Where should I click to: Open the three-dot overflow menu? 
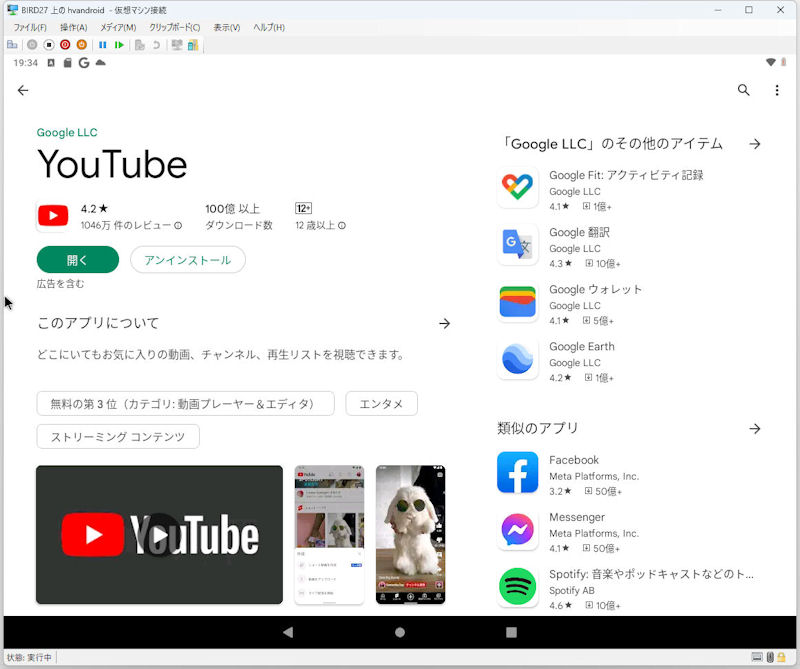pos(777,90)
